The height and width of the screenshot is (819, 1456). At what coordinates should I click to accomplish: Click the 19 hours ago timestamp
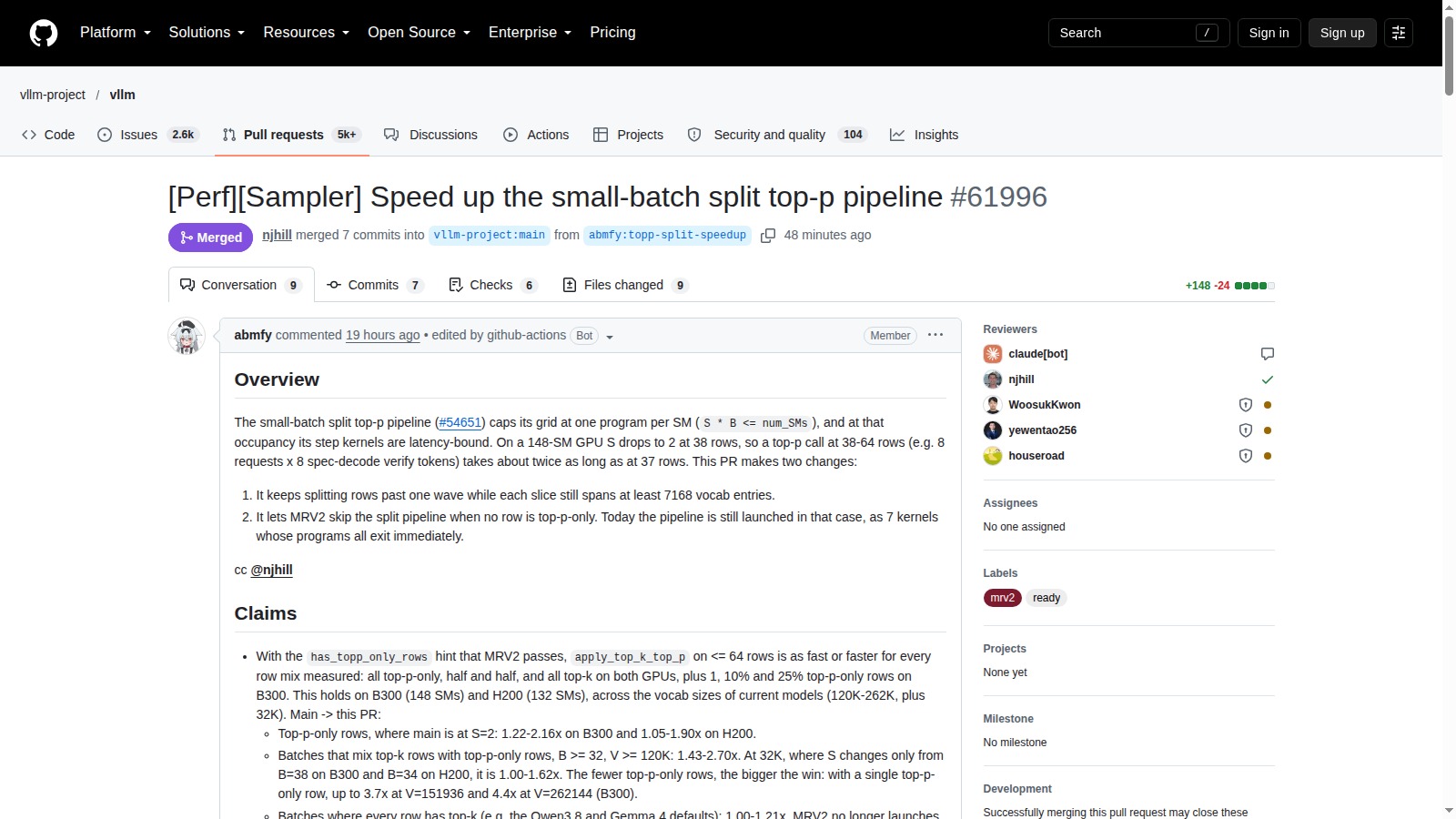coord(383,335)
